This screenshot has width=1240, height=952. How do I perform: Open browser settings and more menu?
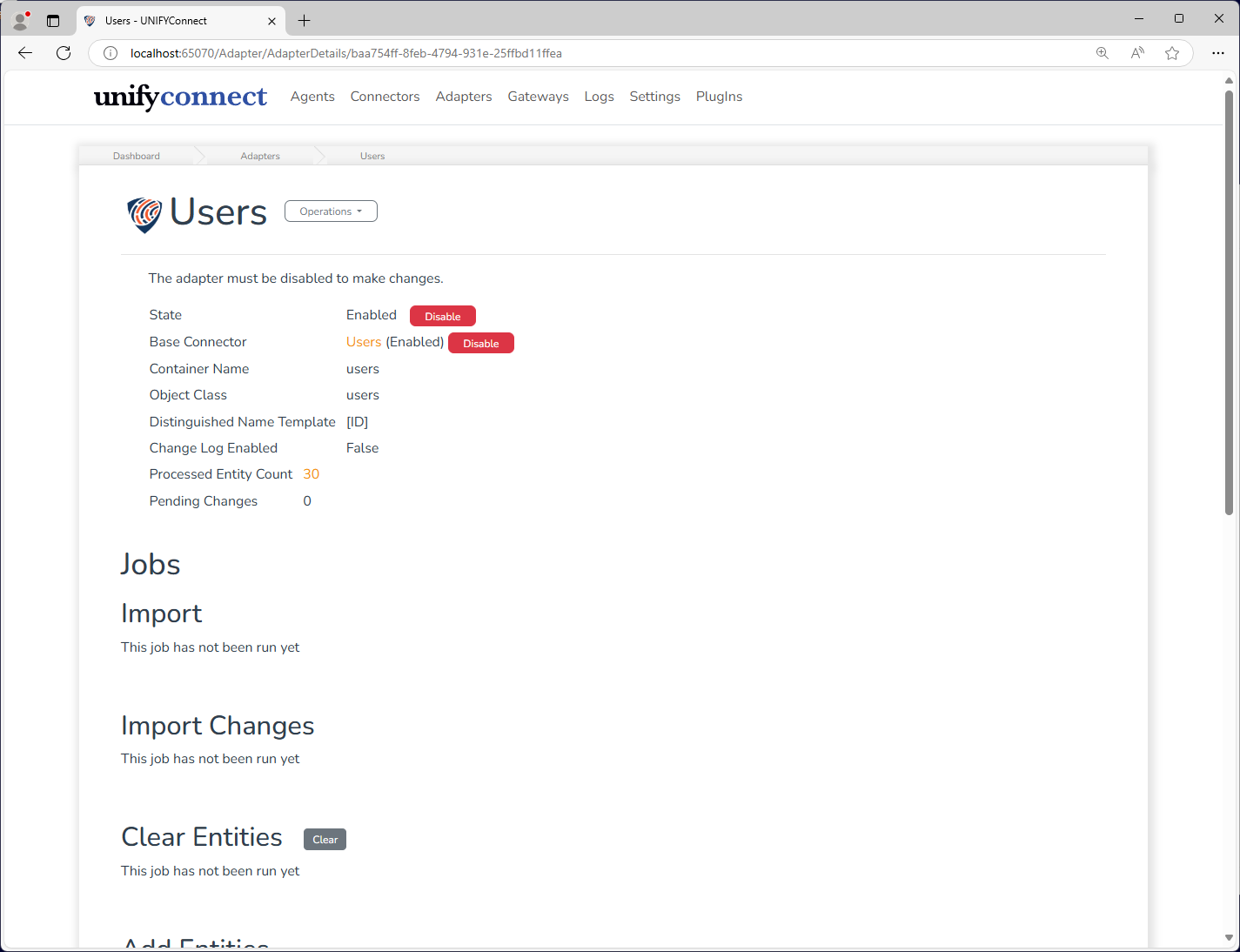pos(1218,53)
